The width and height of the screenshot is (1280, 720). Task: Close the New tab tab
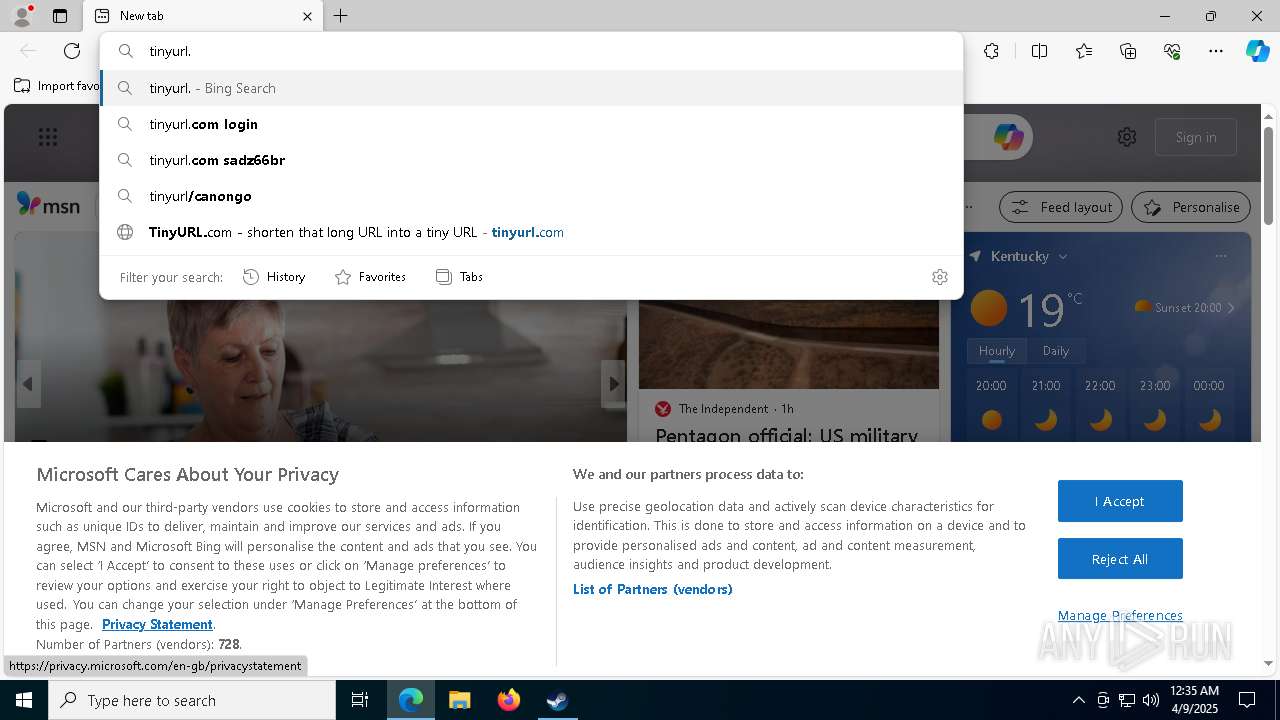(307, 16)
